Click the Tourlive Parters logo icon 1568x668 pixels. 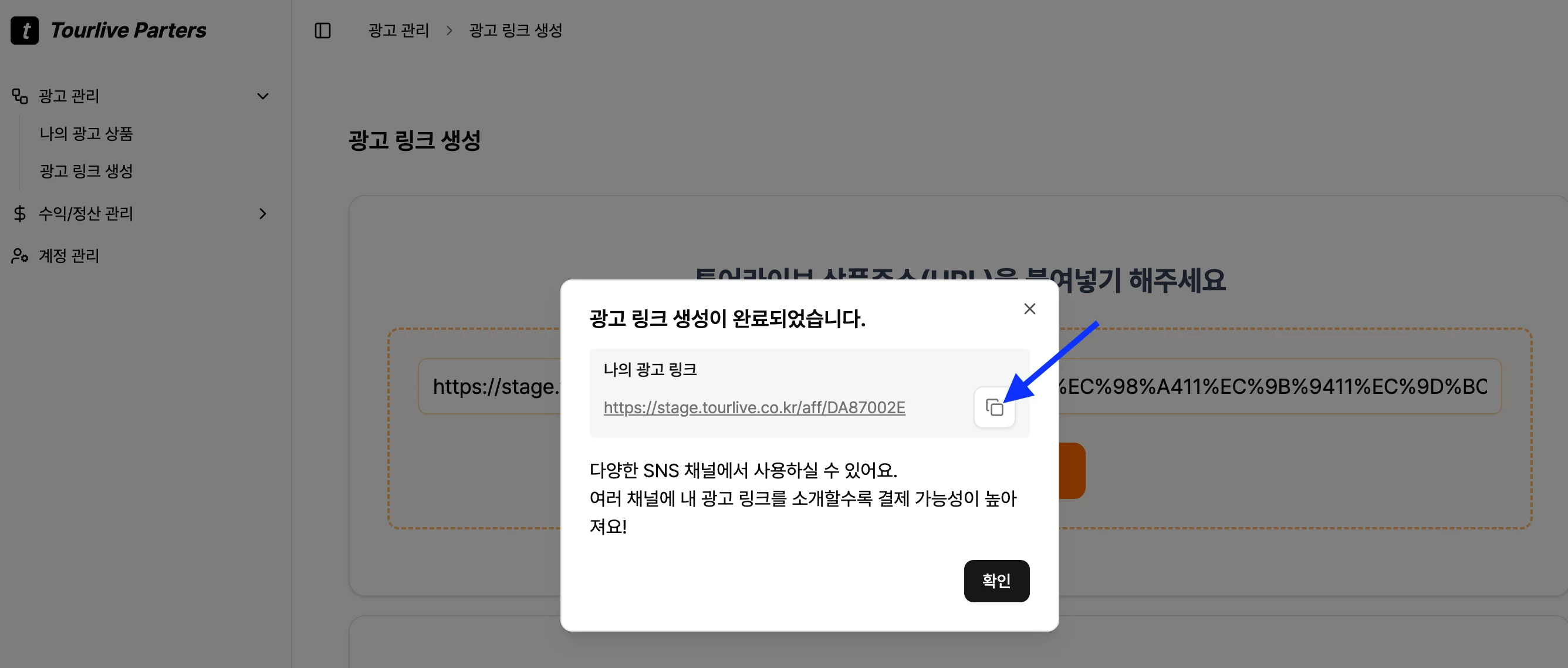point(24,31)
